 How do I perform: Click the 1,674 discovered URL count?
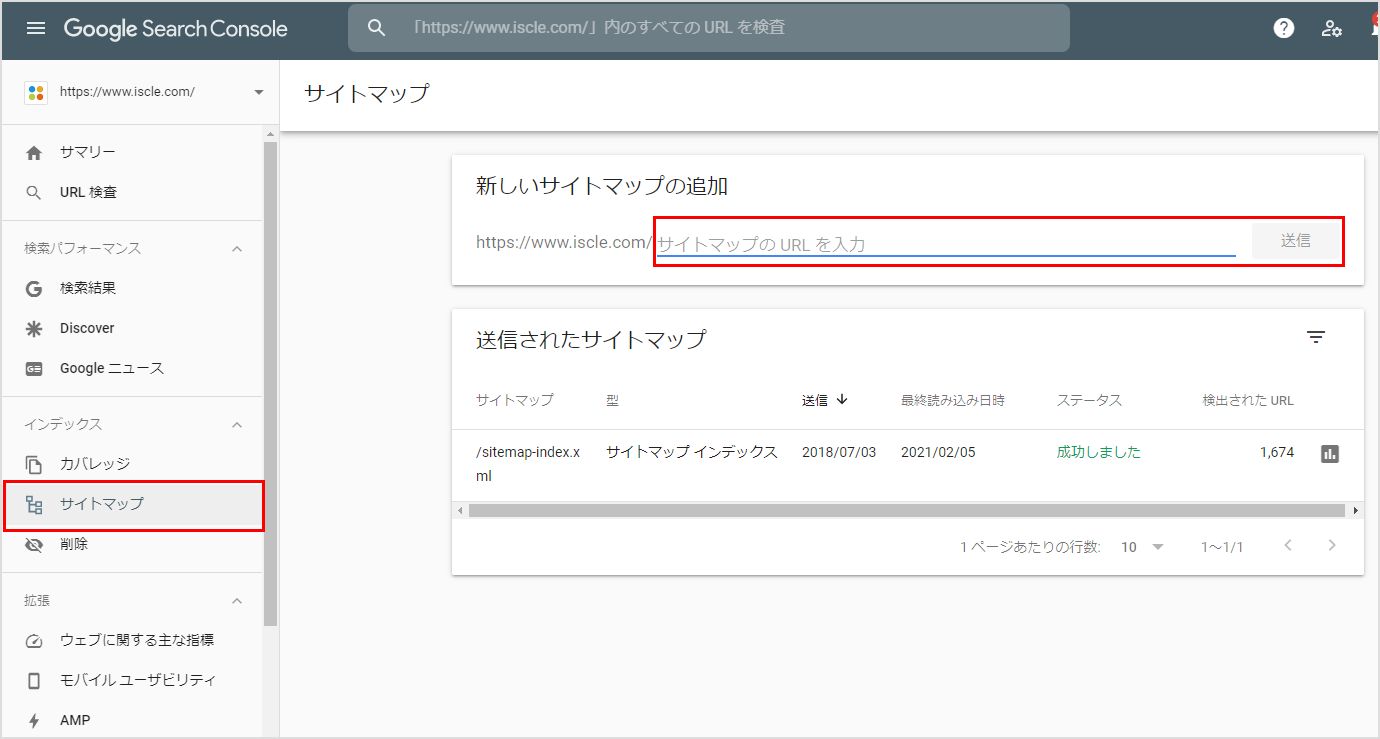tap(1277, 452)
